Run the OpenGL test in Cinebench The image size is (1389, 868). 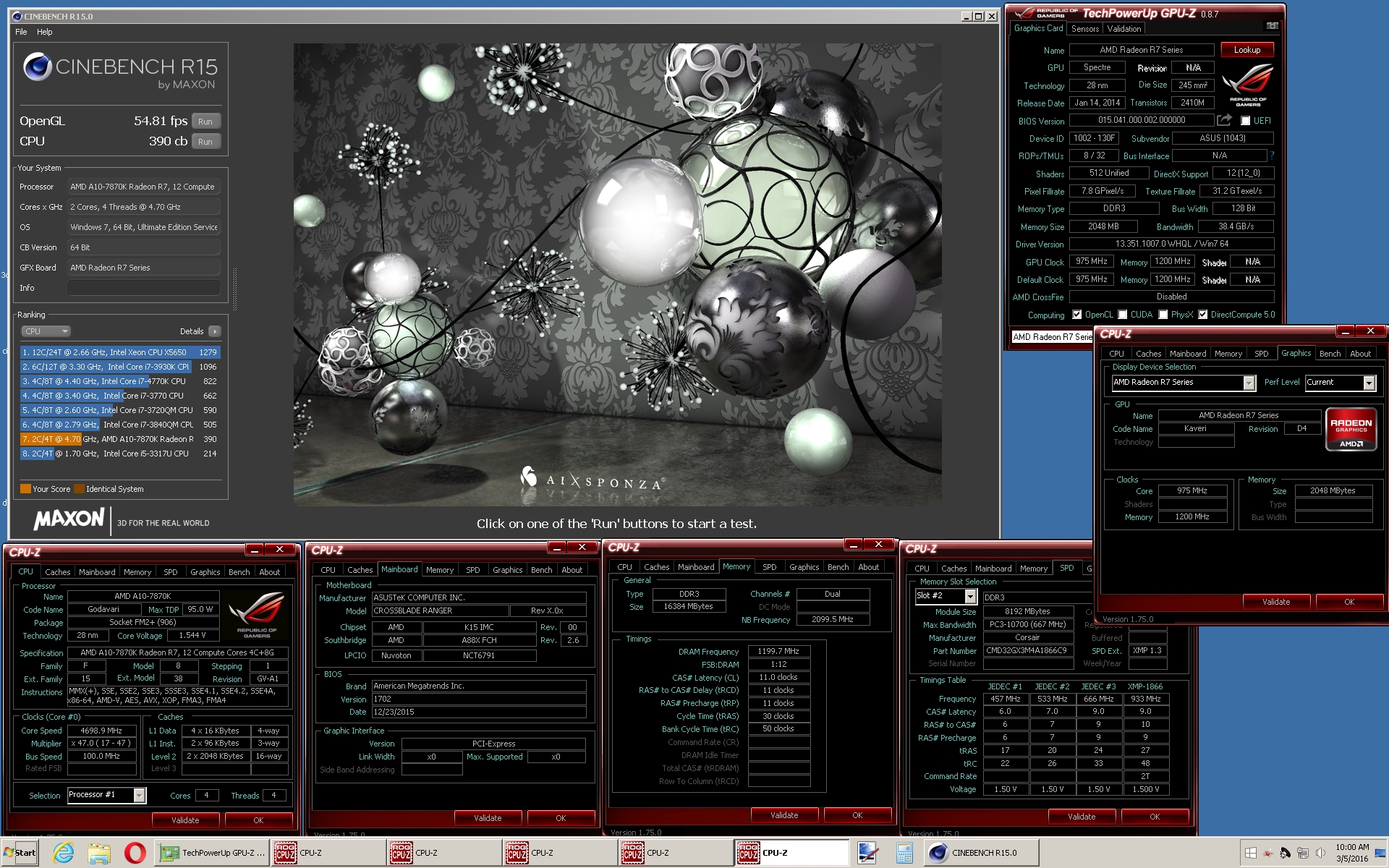tap(205, 122)
